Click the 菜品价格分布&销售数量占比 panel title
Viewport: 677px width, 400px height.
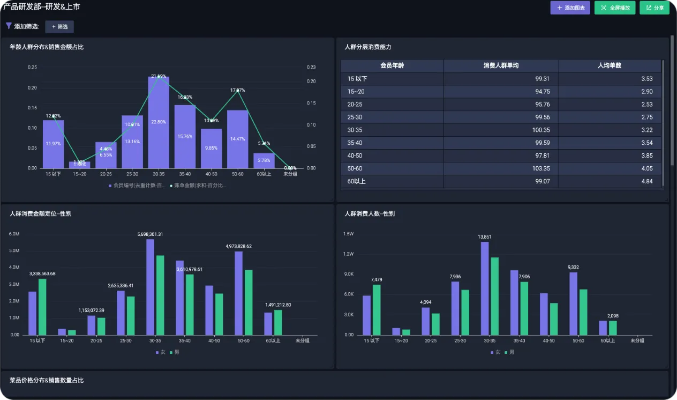tap(47, 380)
